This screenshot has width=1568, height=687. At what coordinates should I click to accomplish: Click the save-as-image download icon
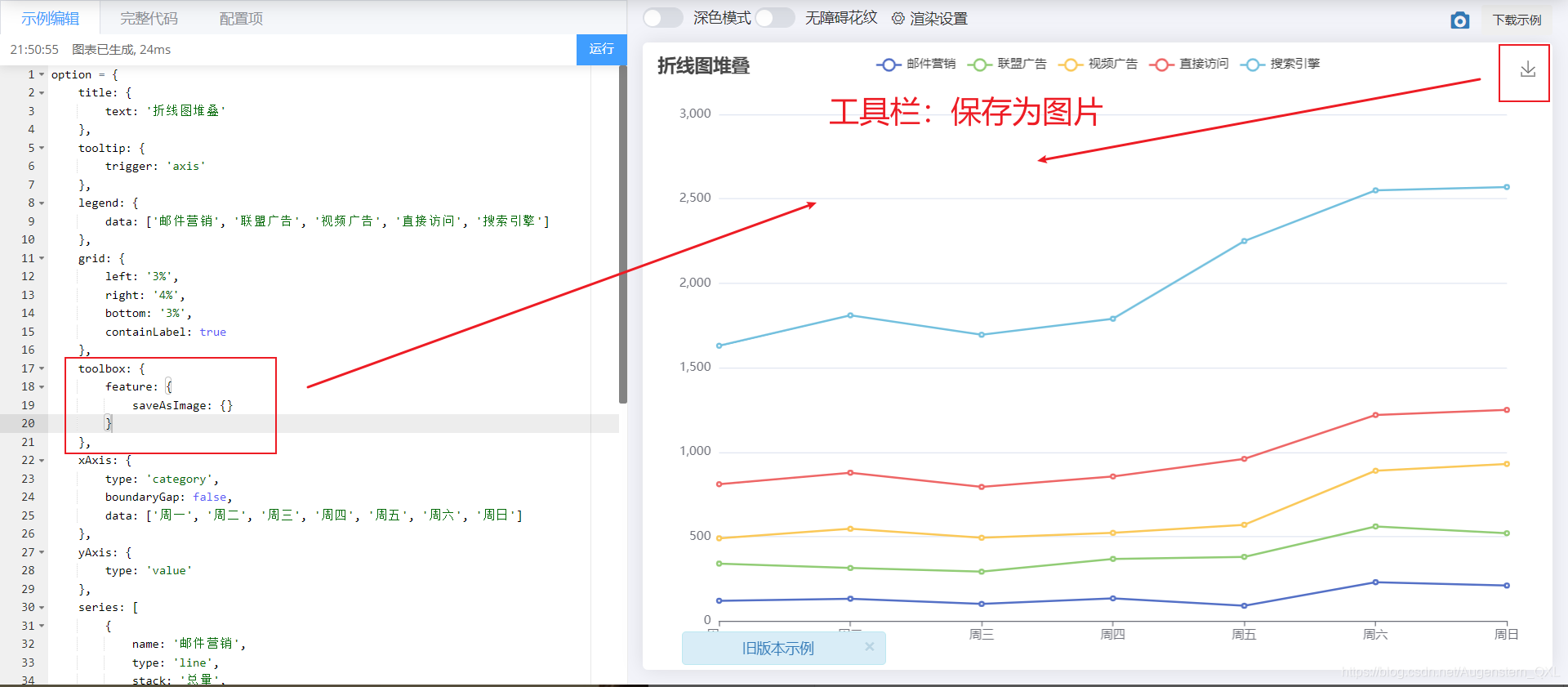1527,69
